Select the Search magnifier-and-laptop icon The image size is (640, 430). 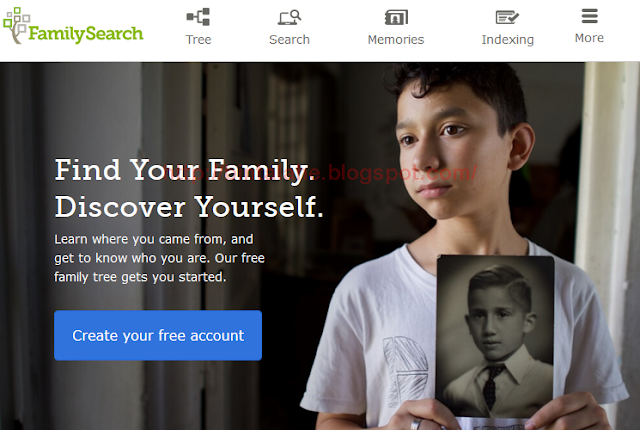pyautogui.click(x=289, y=18)
